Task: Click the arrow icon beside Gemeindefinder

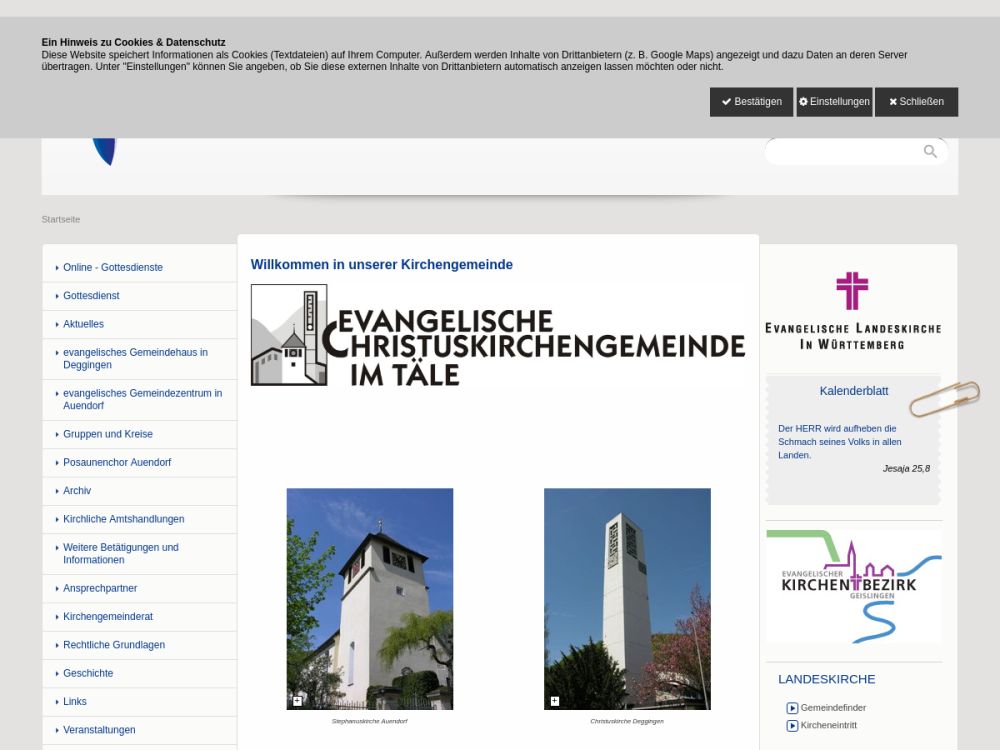Action: [792, 708]
